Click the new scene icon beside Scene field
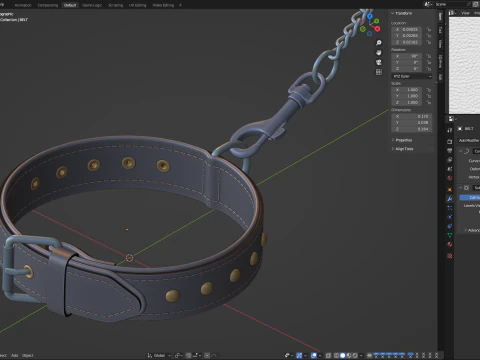 coord(475,4)
